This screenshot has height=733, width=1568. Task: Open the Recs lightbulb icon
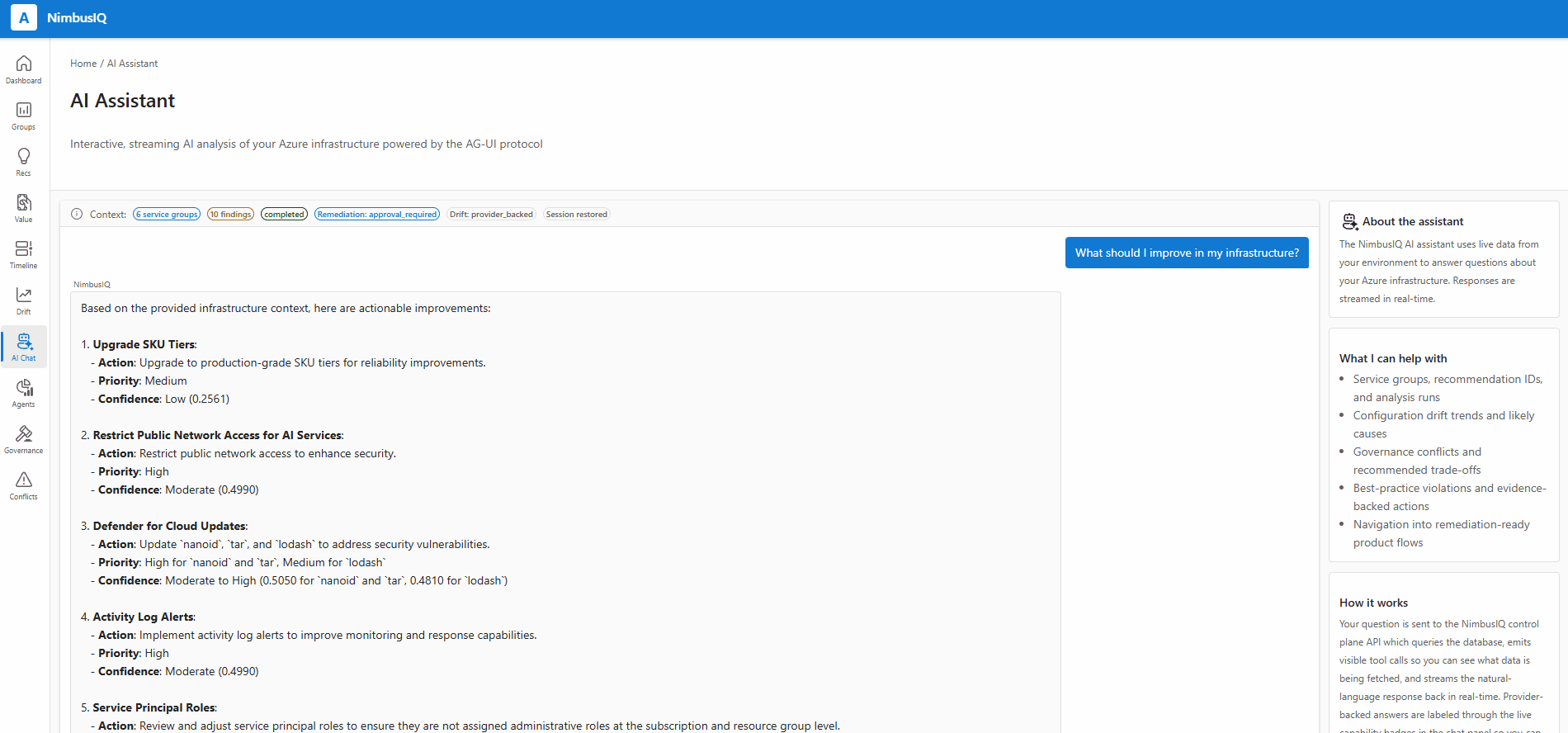click(x=24, y=156)
